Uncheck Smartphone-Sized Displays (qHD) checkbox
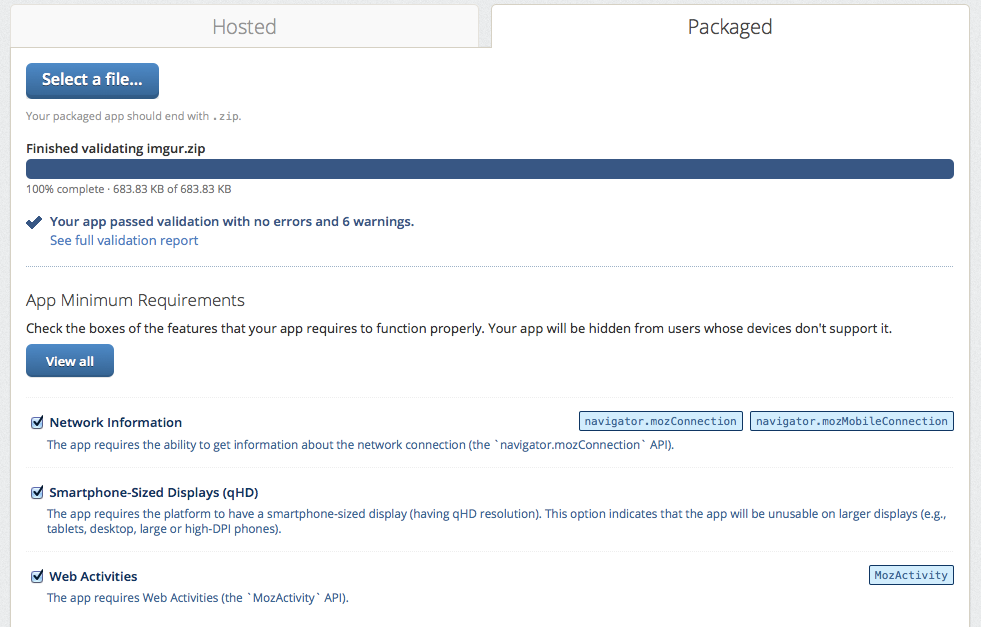 pos(37,492)
